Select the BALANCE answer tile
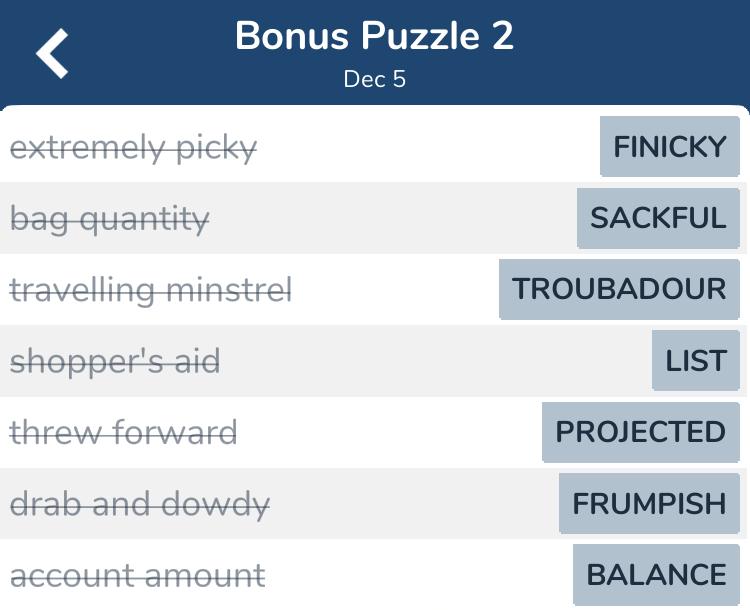The width and height of the screenshot is (750, 610). click(656, 575)
